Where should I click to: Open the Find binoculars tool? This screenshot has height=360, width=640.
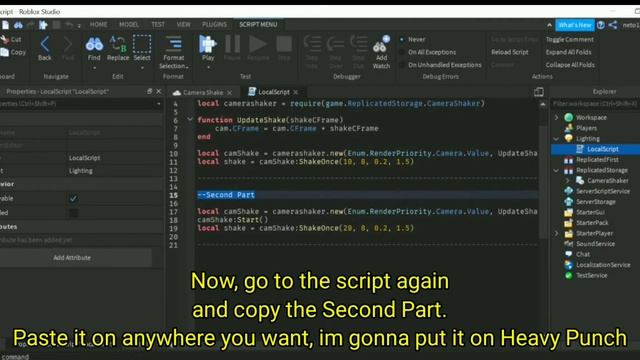click(94, 44)
